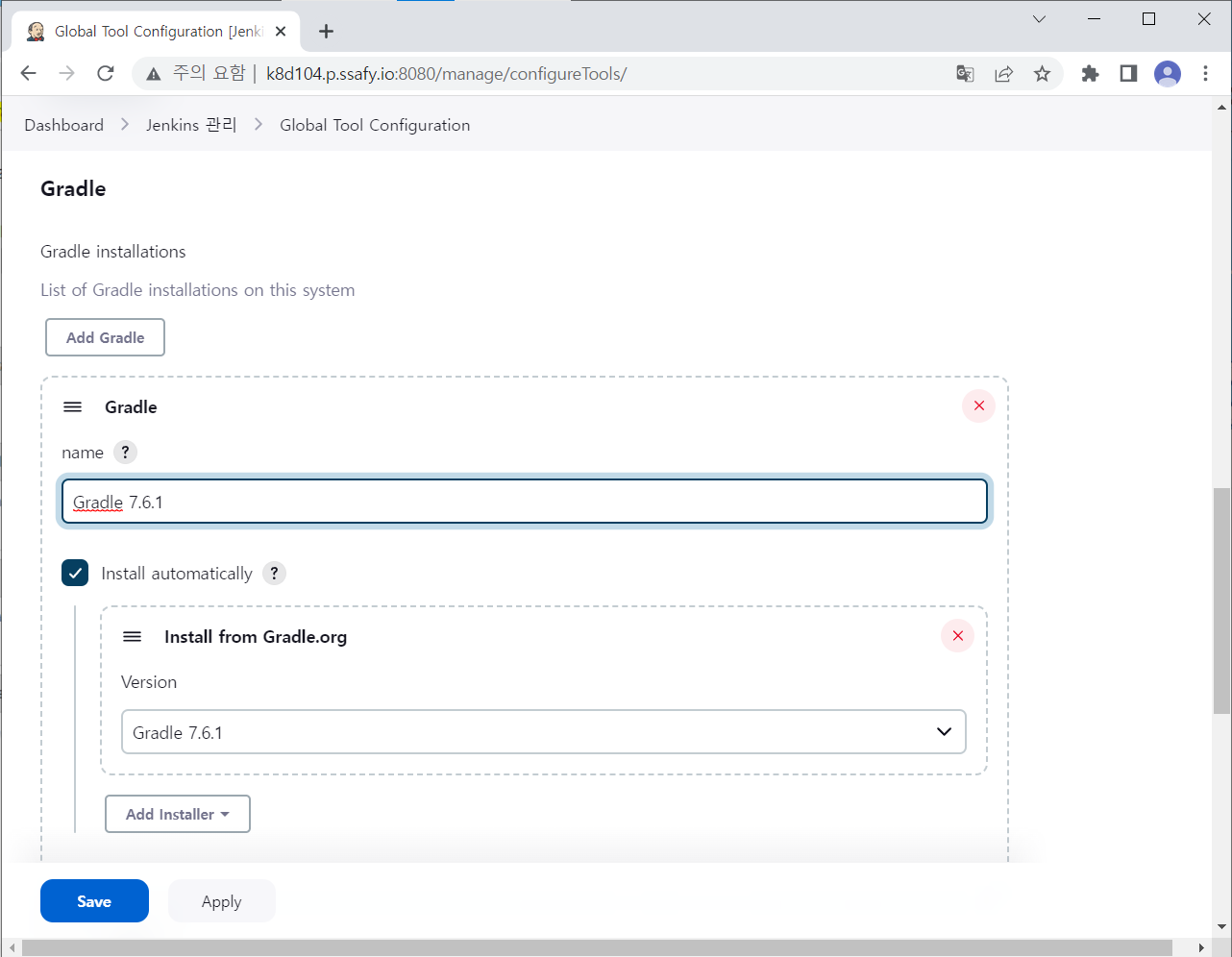Open browser extensions puzzle icon
The height and width of the screenshot is (957, 1232).
1090,74
